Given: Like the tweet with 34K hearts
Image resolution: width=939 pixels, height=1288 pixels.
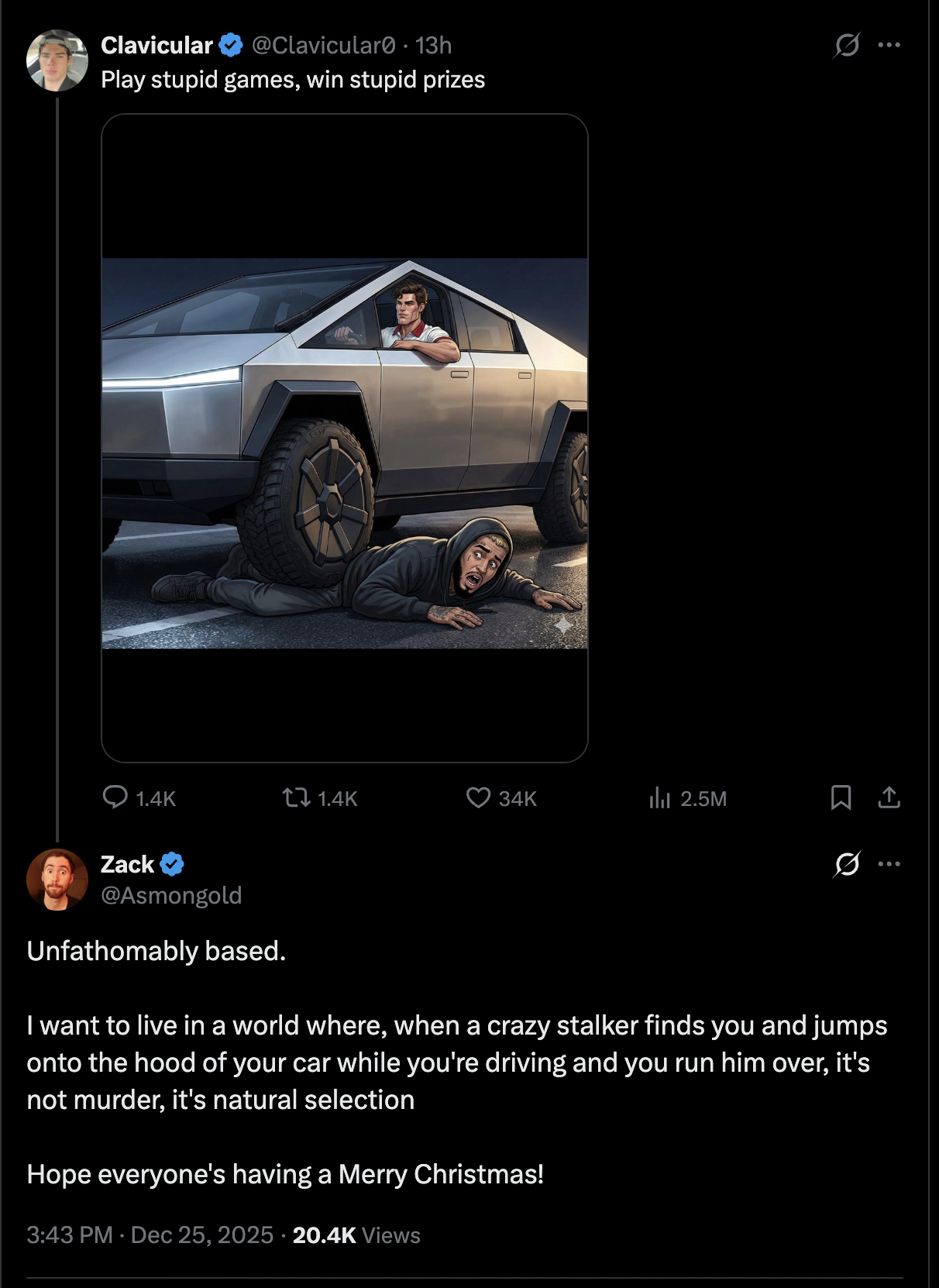Looking at the screenshot, I should pos(478,797).
